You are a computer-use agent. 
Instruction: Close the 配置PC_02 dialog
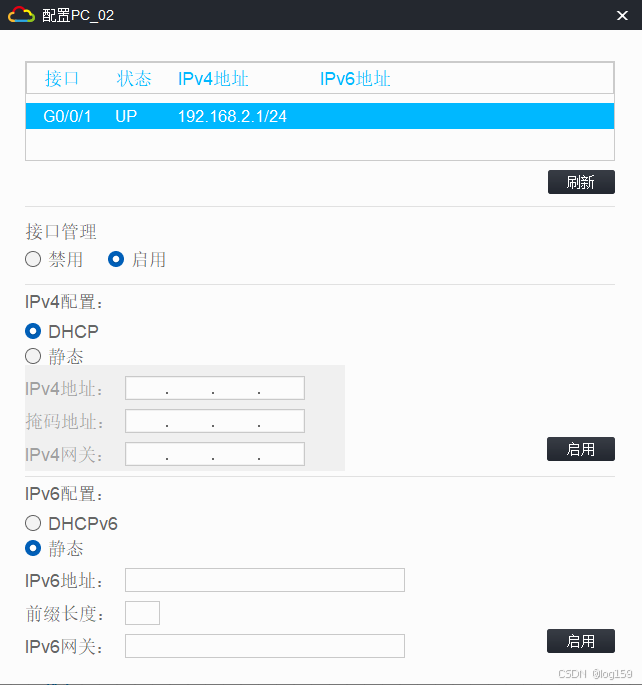click(622, 15)
